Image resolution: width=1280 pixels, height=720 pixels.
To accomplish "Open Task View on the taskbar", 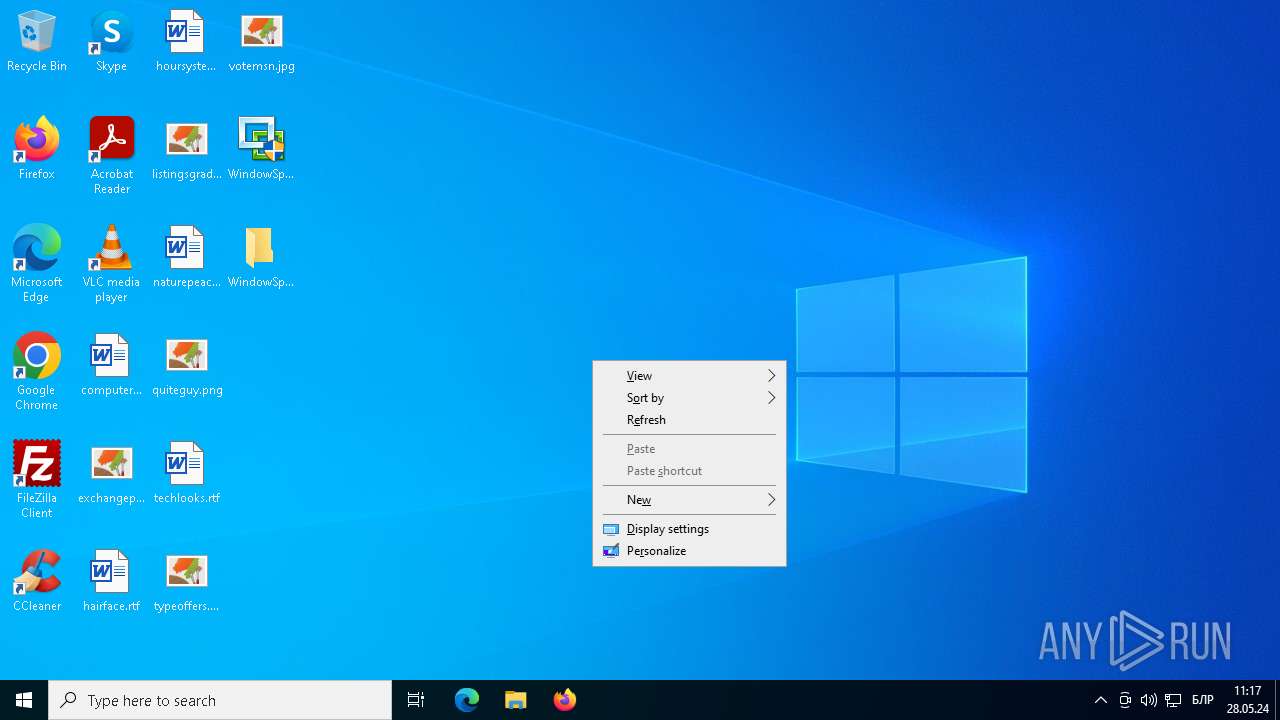I will [416, 700].
